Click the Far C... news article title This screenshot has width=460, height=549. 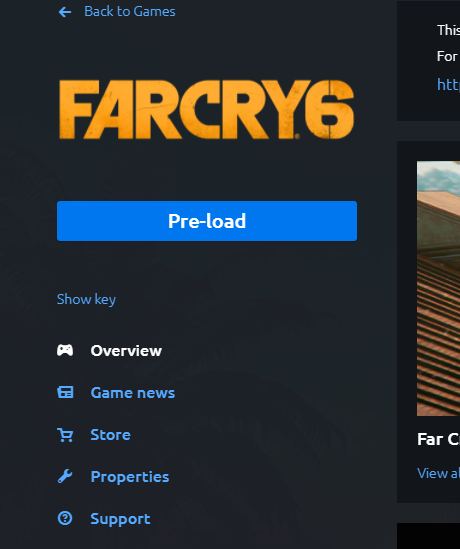[x=438, y=439]
